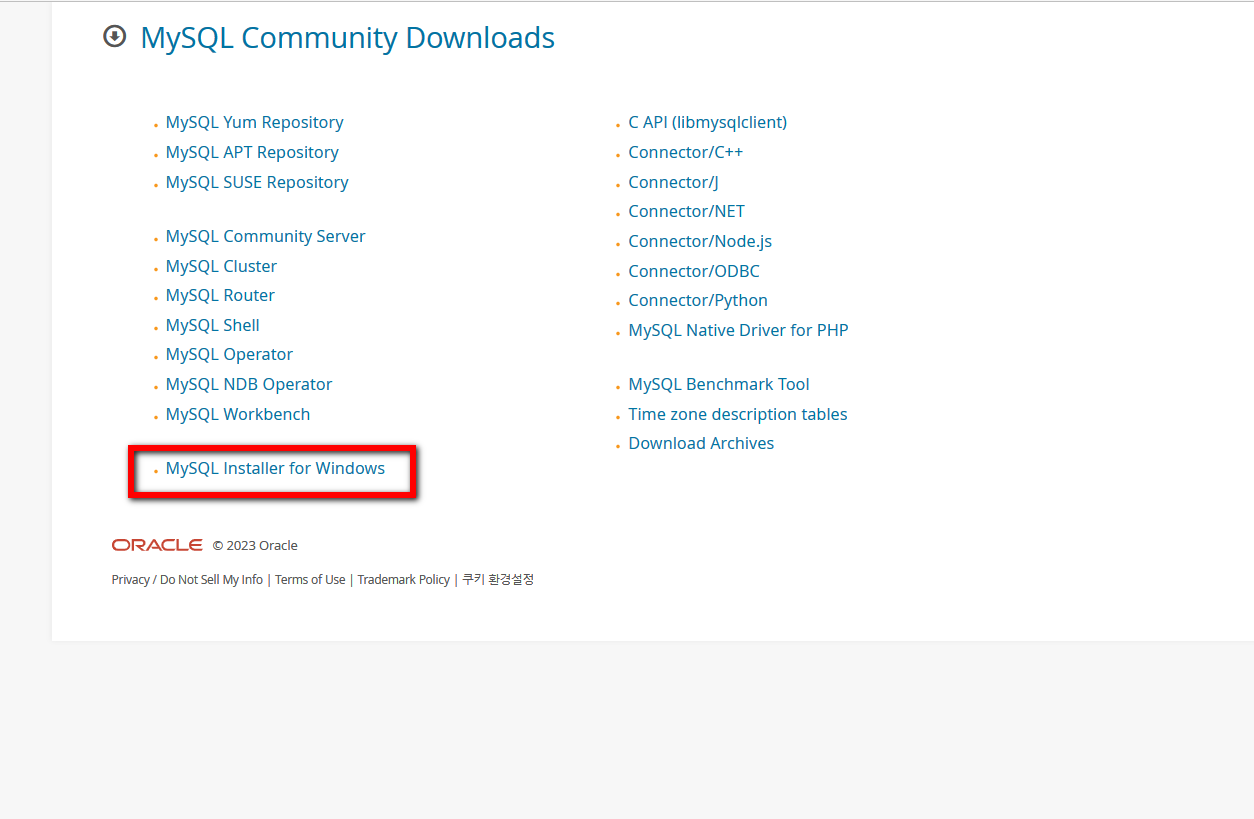Open the MySQL Benchmark Tool link
The image size is (1254, 819).
point(719,385)
